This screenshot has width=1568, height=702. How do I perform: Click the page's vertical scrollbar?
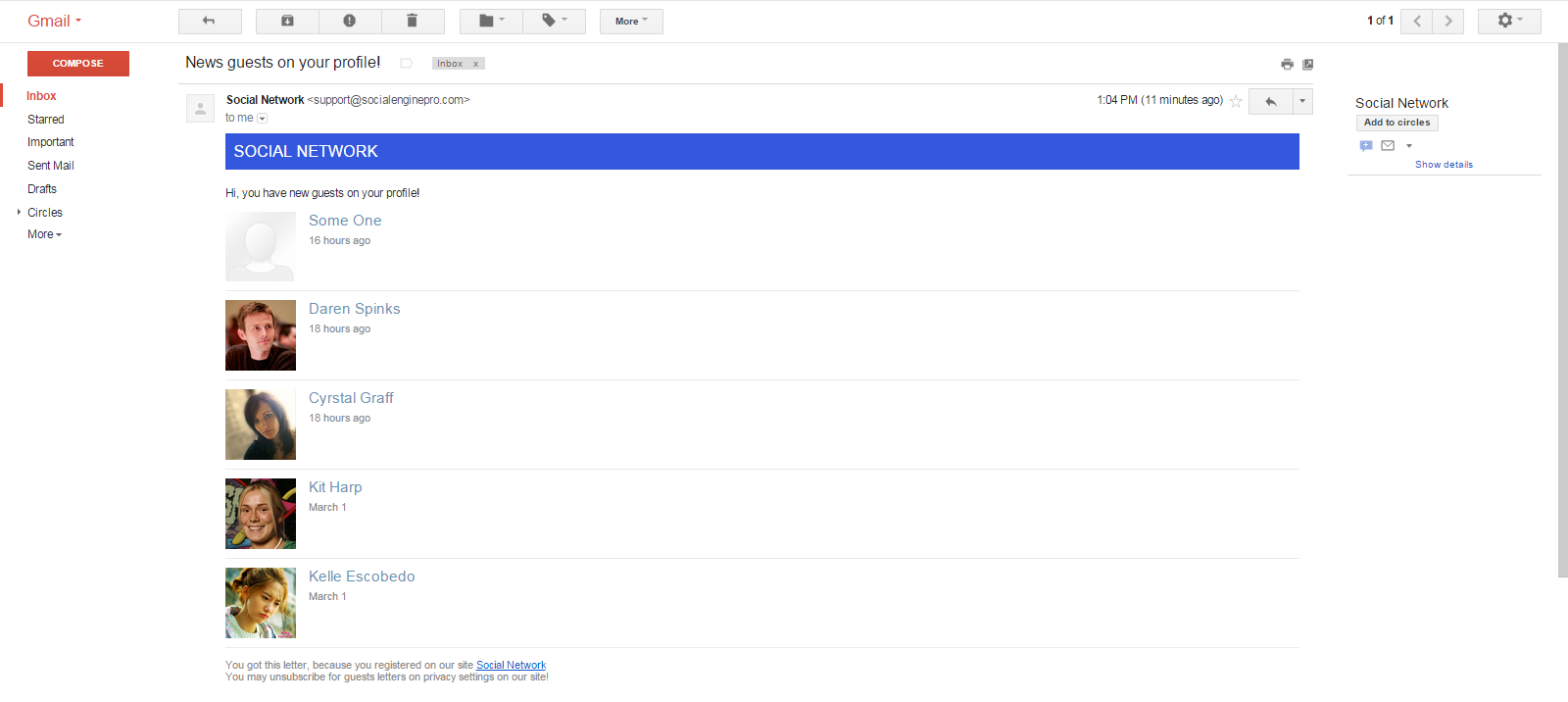click(1562, 310)
